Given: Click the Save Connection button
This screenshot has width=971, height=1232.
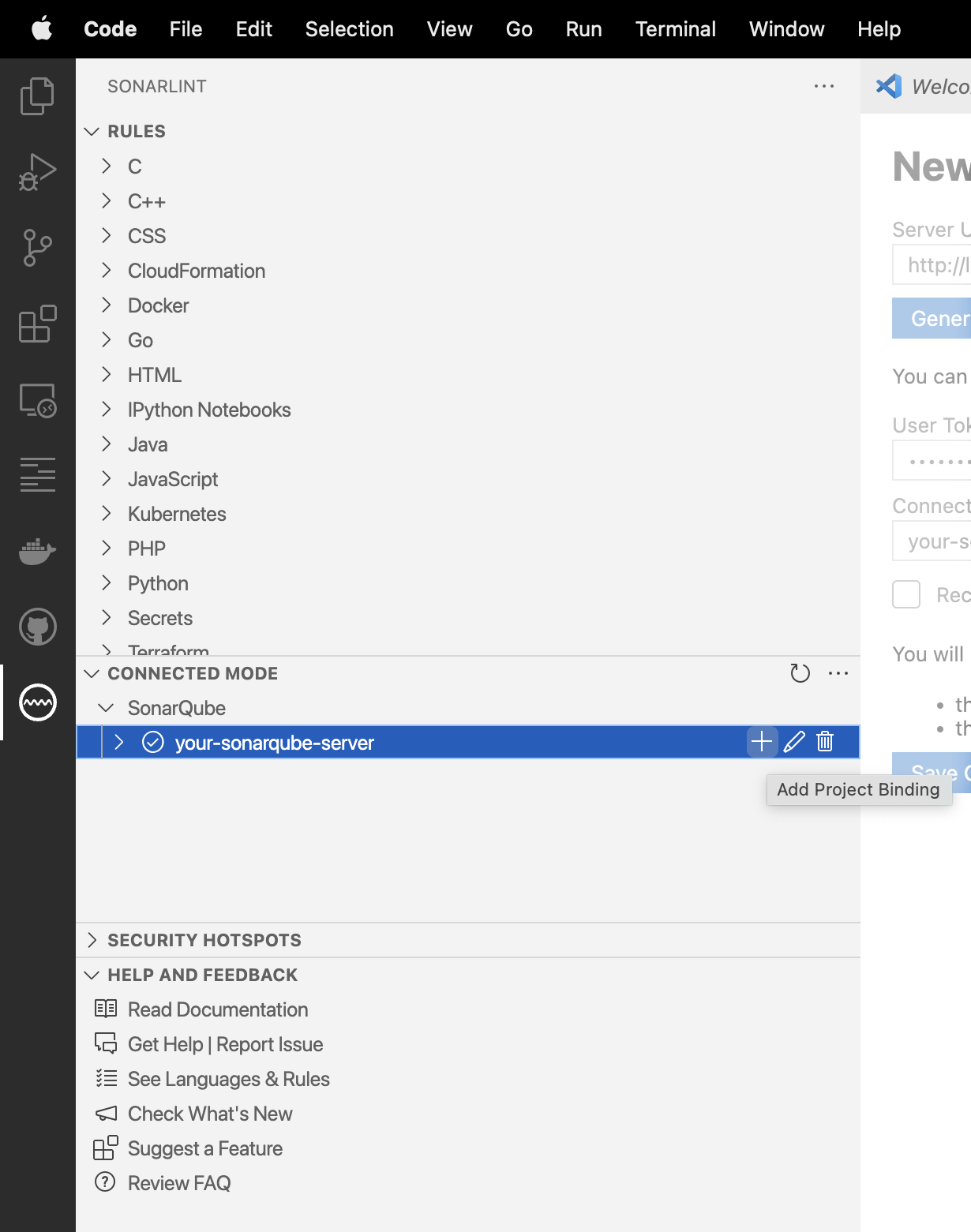Looking at the screenshot, I should [932, 772].
